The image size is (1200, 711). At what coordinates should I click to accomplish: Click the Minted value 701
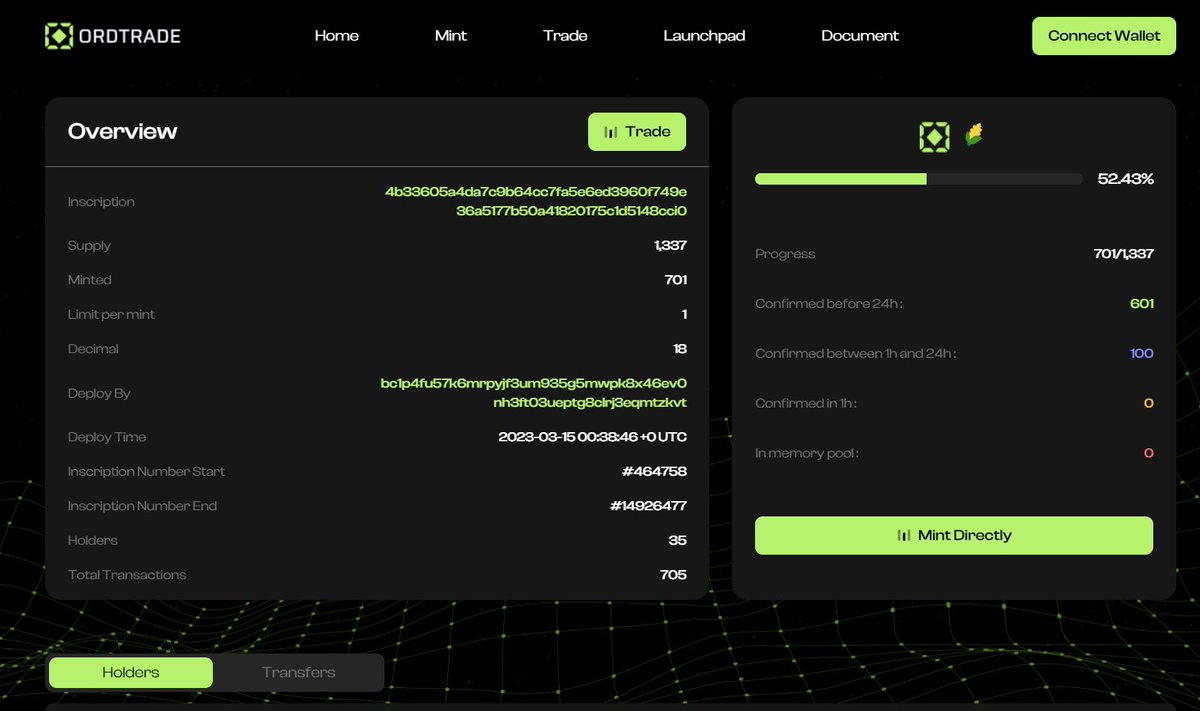tap(676, 280)
